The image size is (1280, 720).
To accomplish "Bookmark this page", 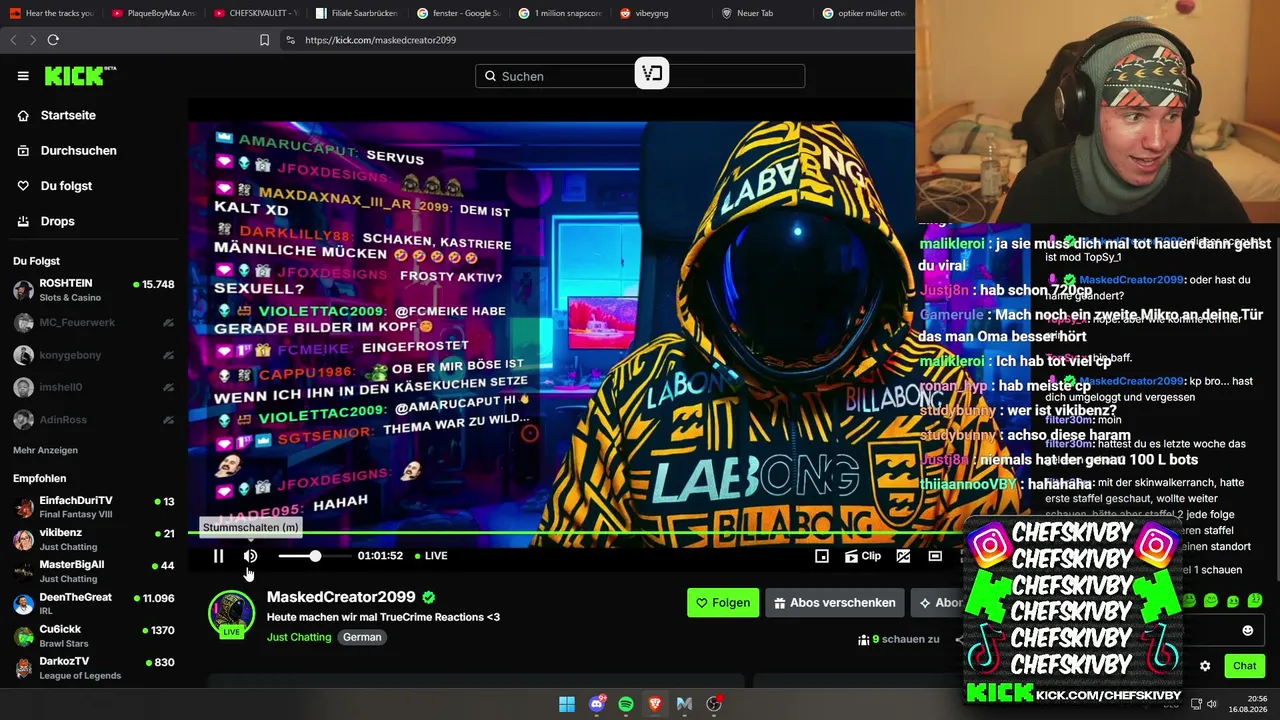I will pyautogui.click(x=265, y=40).
